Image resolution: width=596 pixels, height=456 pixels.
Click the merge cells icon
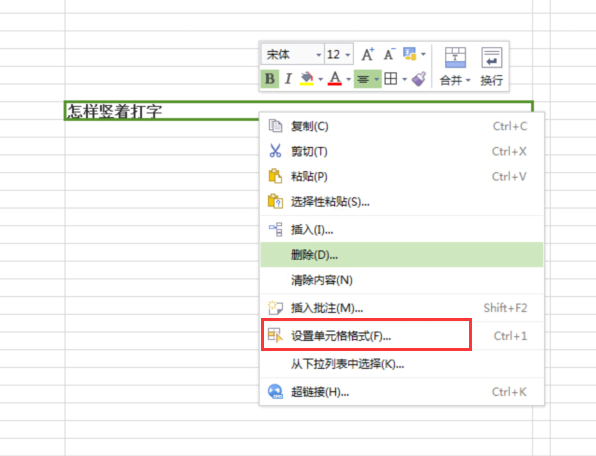[x=455, y=57]
